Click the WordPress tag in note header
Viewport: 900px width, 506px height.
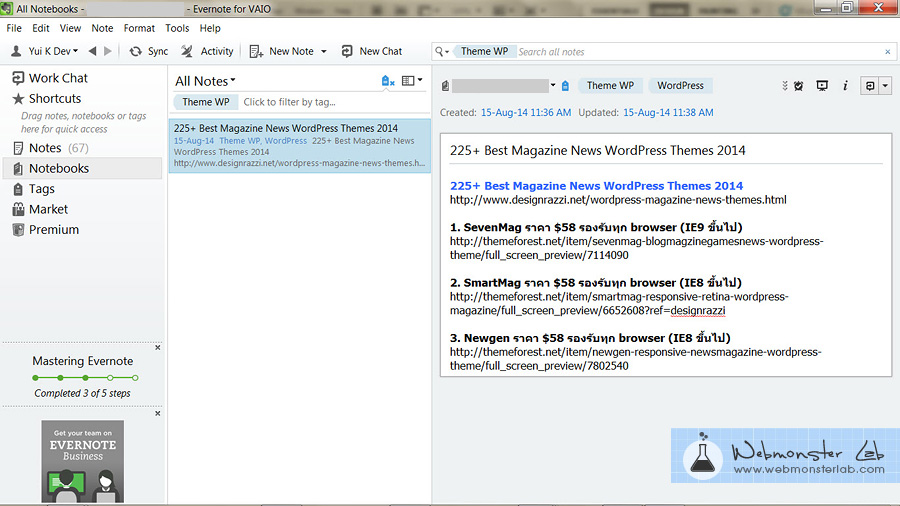tap(680, 85)
